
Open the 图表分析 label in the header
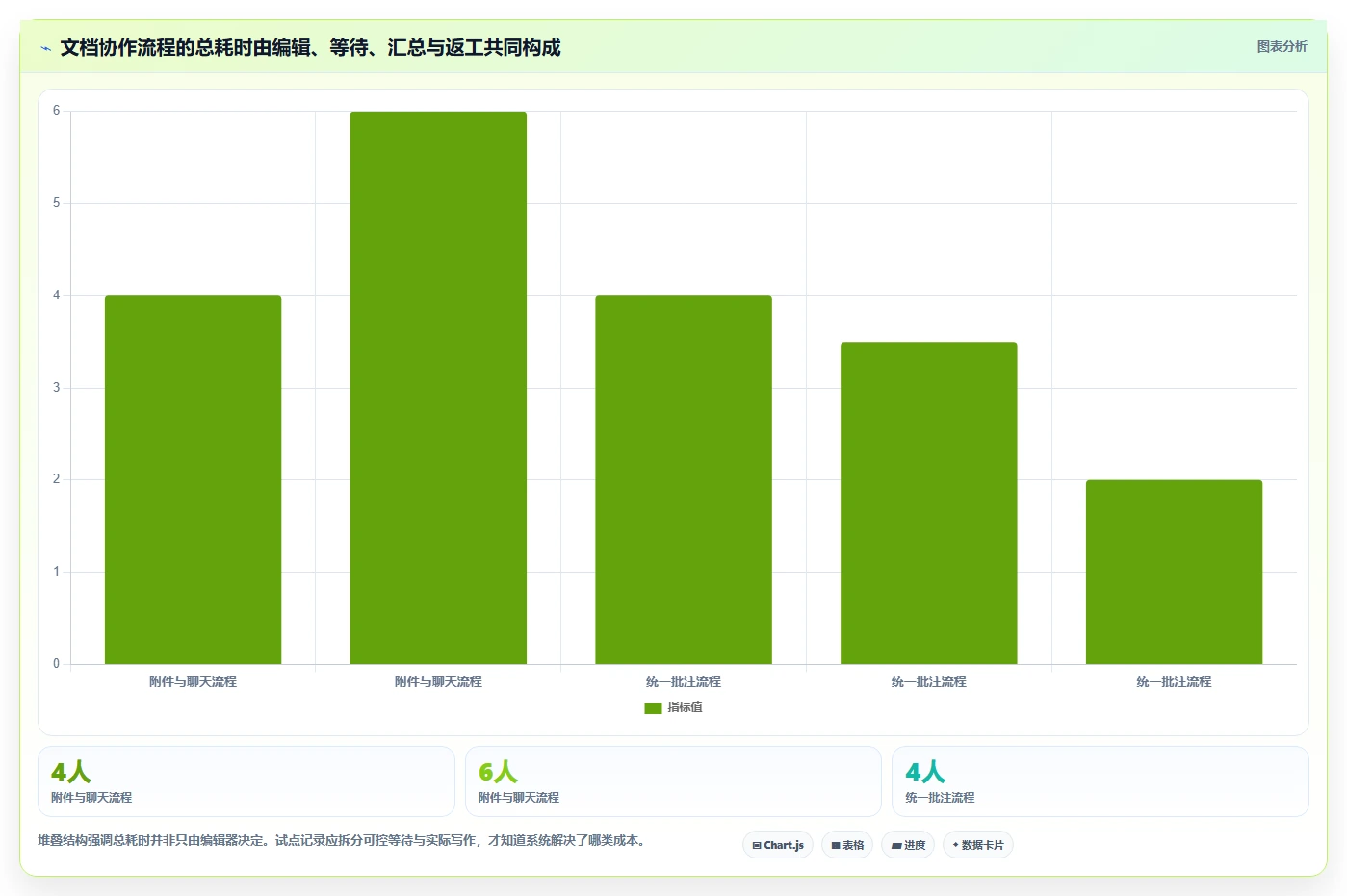pyautogui.click(x=1282, y=46)
